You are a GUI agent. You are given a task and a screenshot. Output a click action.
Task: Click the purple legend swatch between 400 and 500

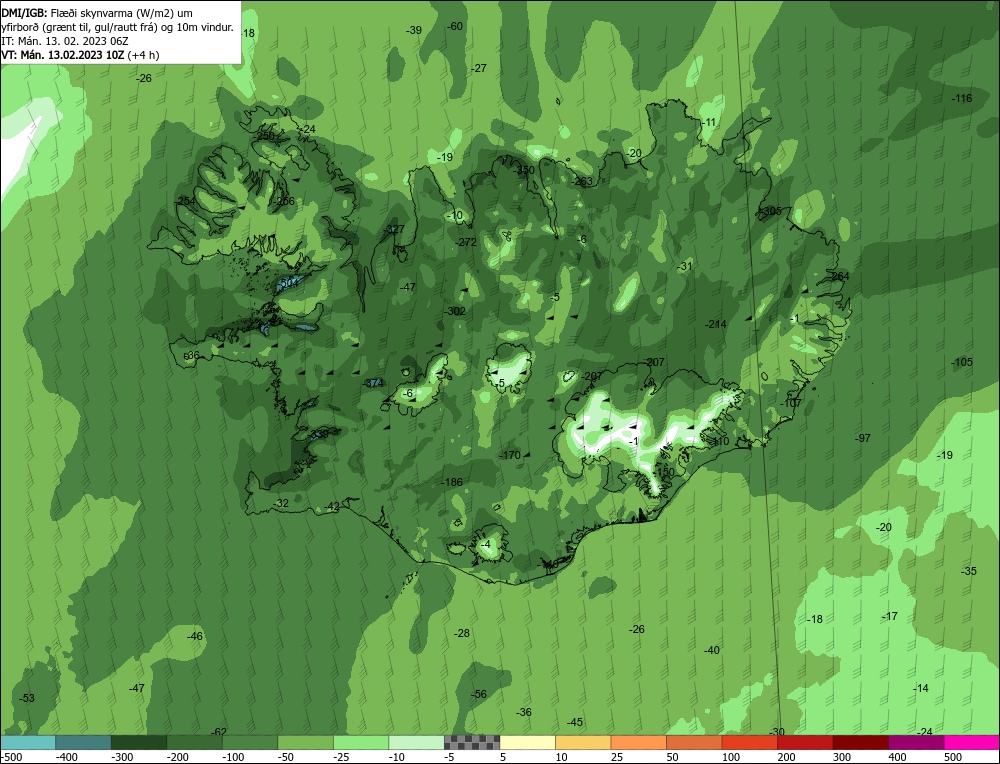916,742
